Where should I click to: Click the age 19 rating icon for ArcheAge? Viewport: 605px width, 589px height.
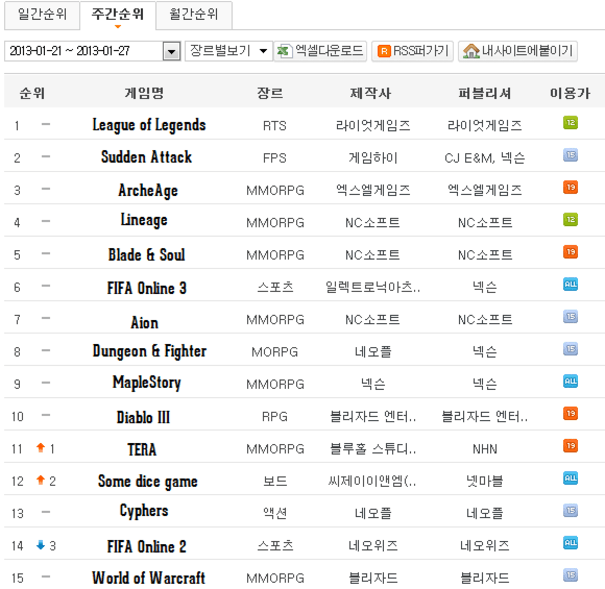click(x=570, y=187)
